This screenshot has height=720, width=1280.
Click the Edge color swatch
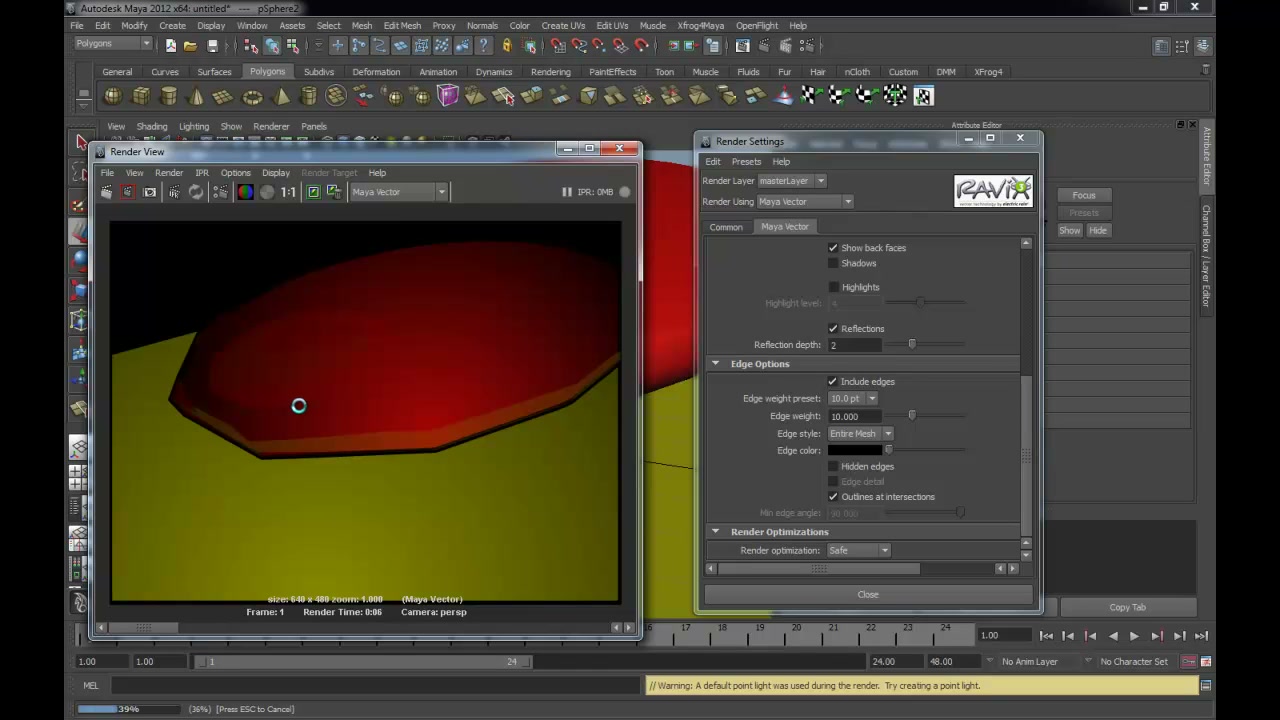click(x=854, y=450)
